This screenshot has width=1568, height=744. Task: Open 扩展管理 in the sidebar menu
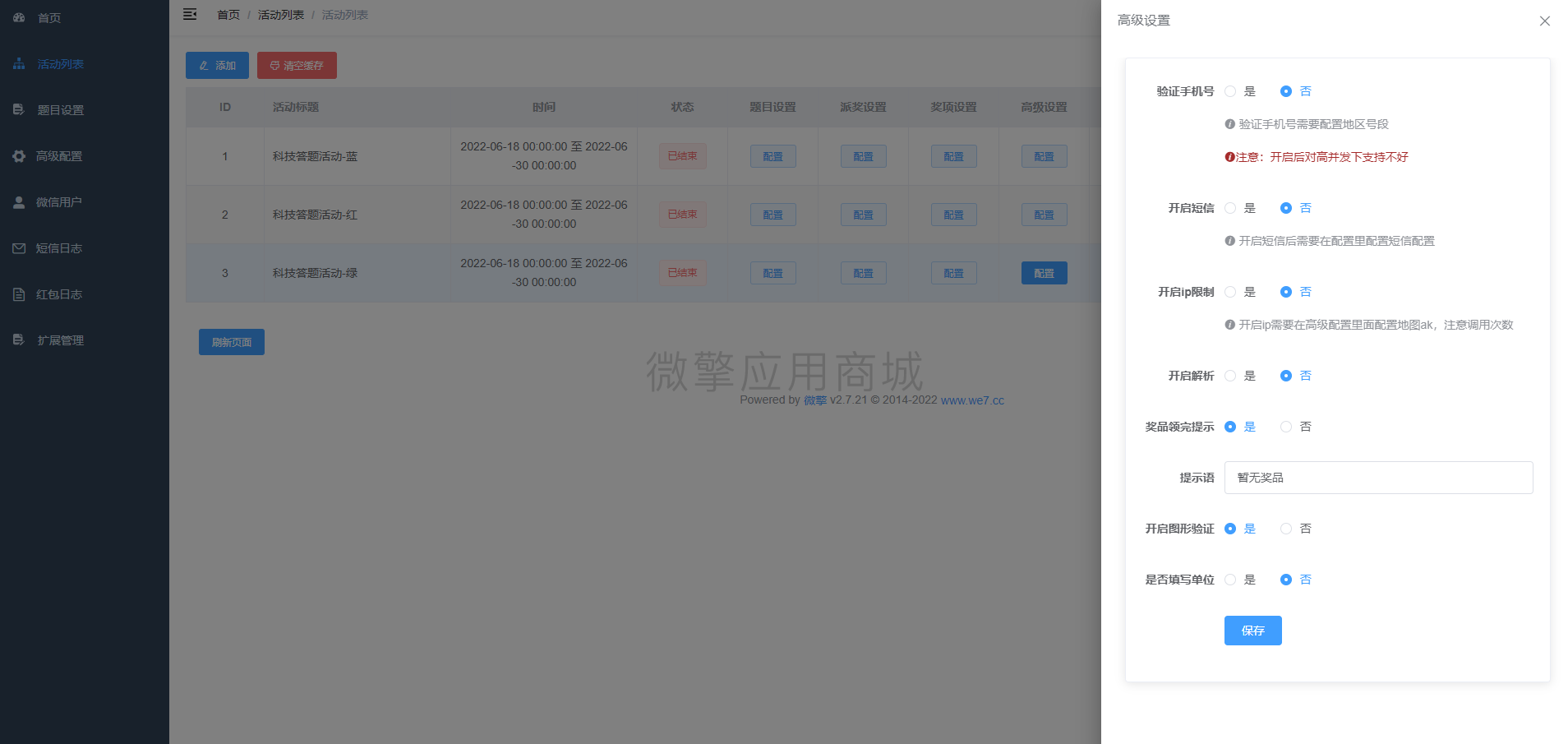(x=85, y=340)
